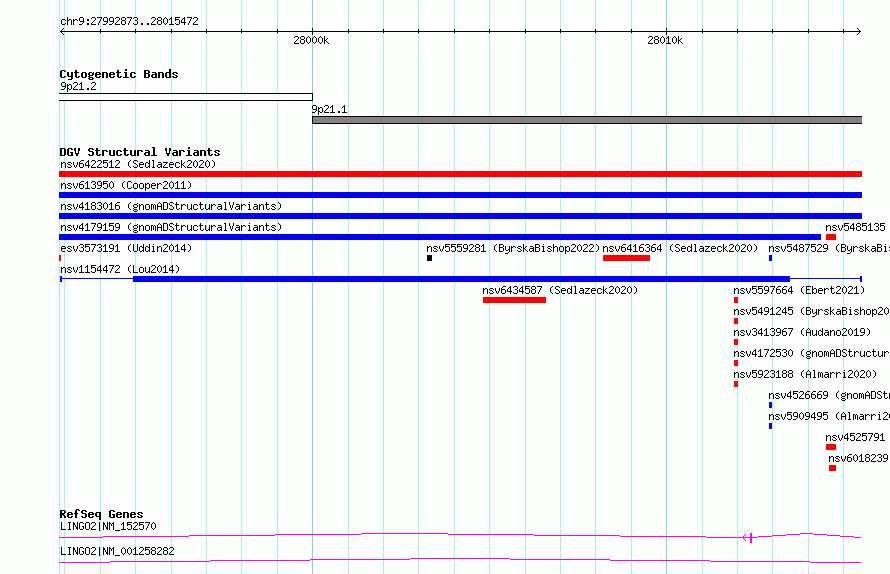Click the 28010k ruler tick label
The height and width of the screenshot is (574, 890).
tap(665, 40)
